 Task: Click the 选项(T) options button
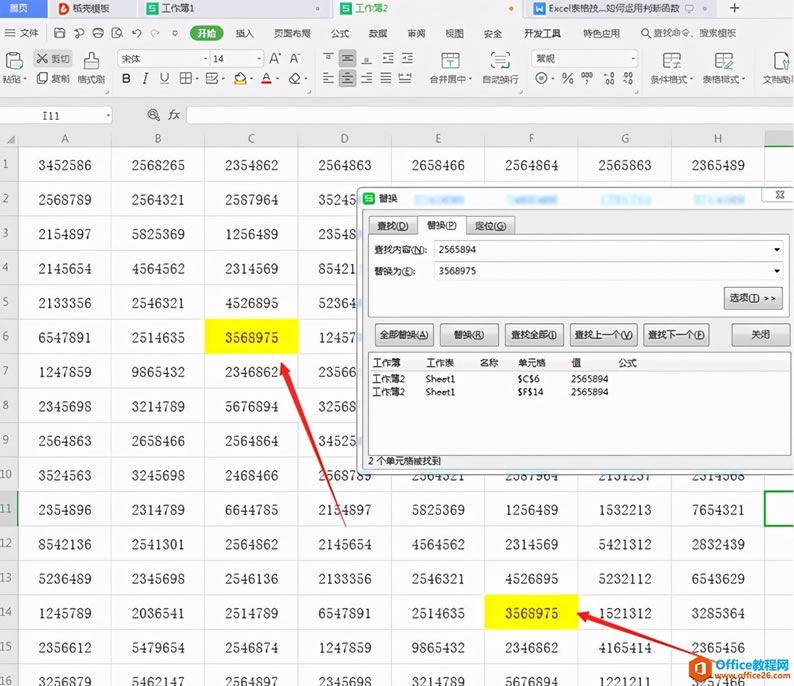753,298
